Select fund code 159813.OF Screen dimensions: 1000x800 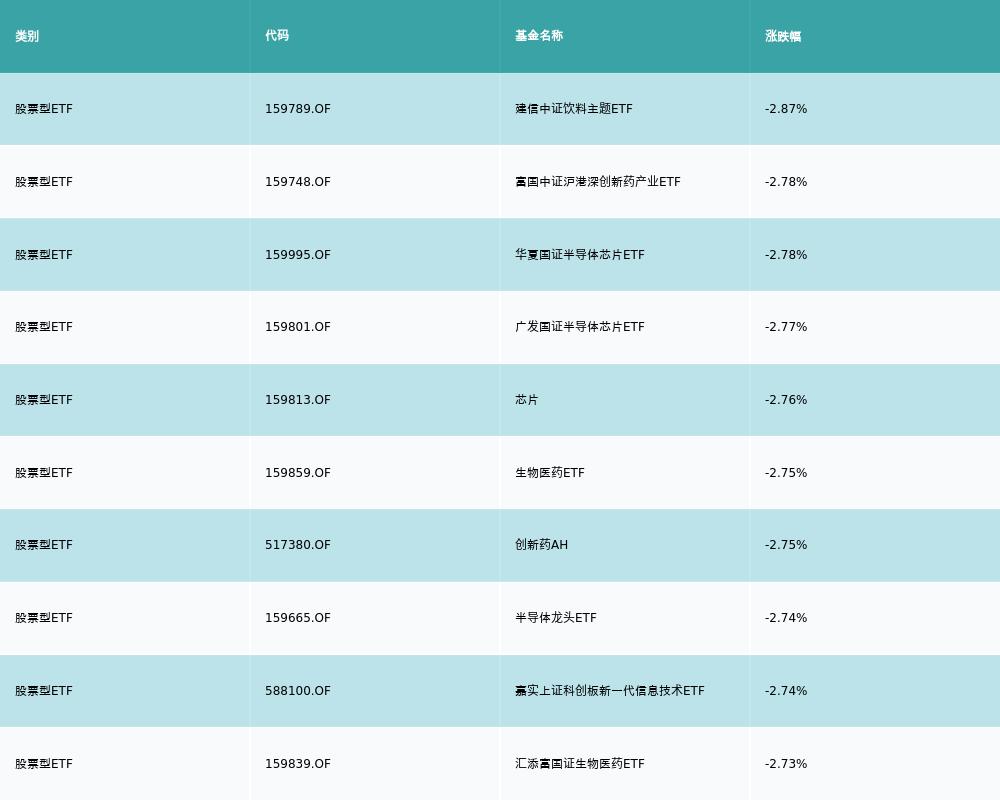(298, 400)
